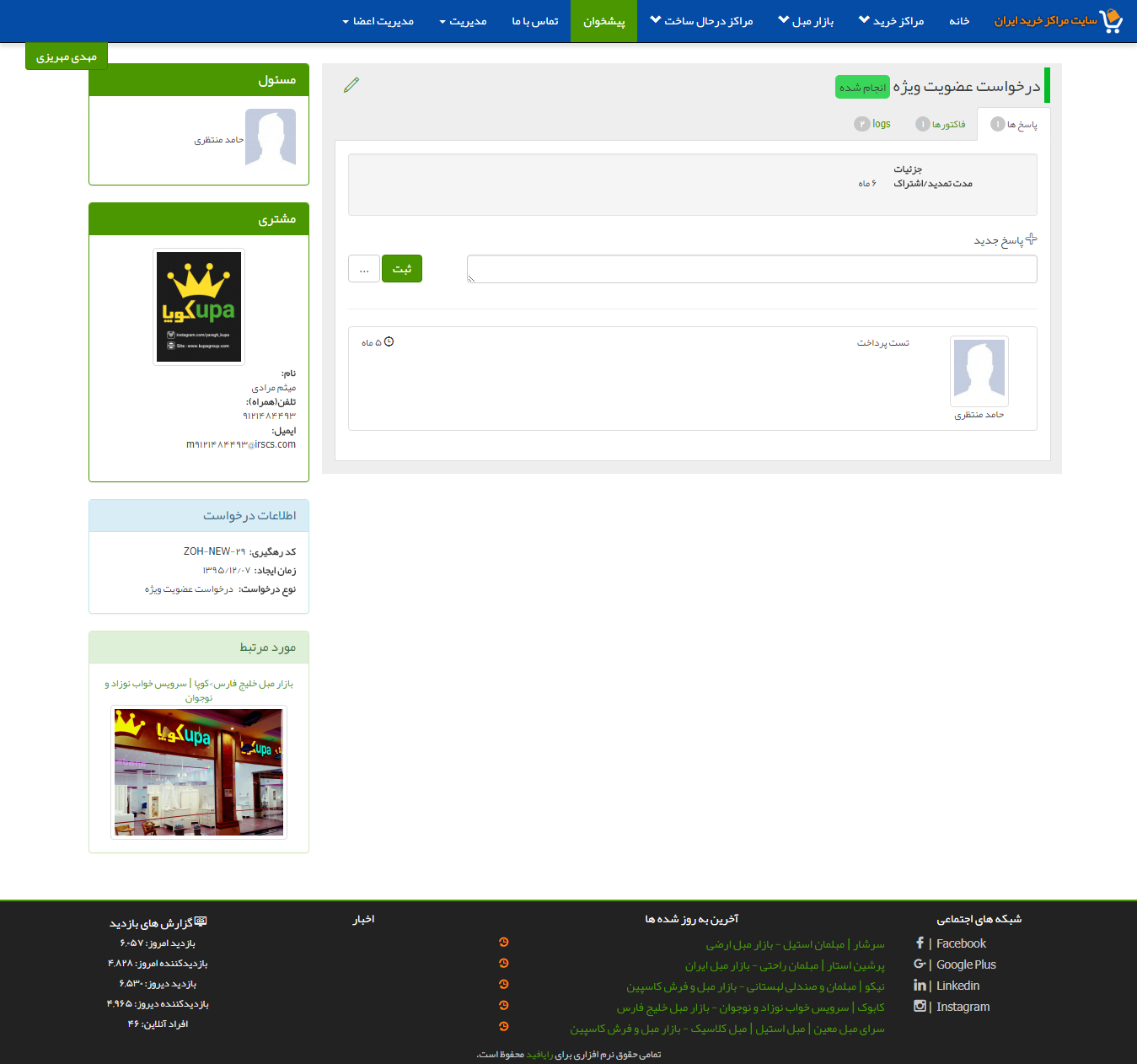The width and height of the screenshot is (1137, 1064).
Task: Click the customer email address link
Action: point(241,444)
